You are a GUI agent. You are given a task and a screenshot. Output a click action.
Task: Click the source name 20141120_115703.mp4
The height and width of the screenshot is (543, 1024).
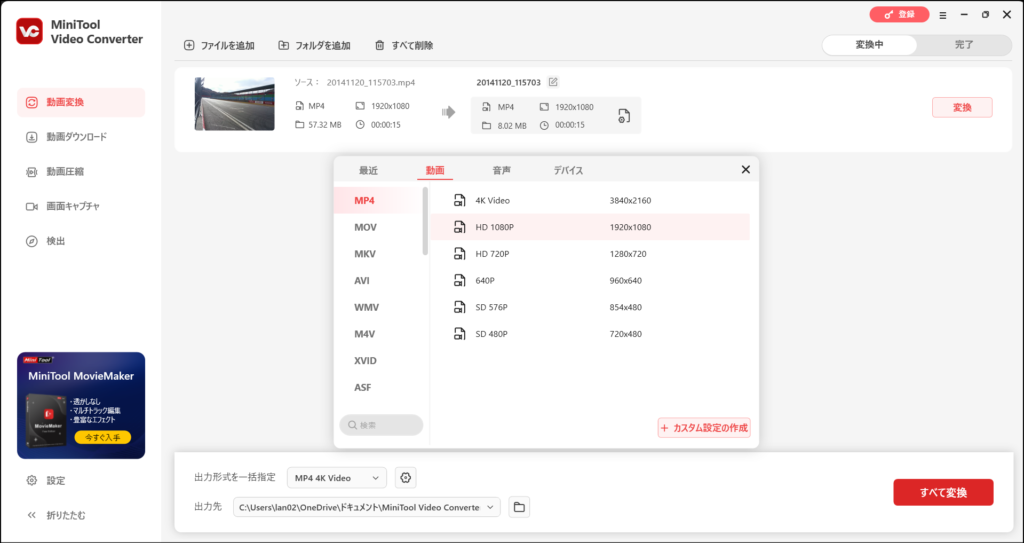[x=371, y=83]
